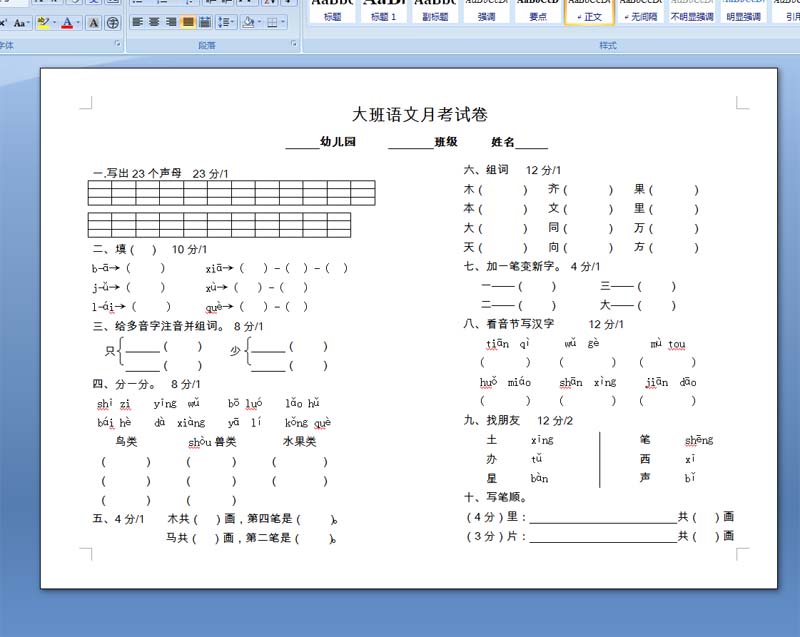Apply the 不明显强调 style
800x637 pixels.
click(692, 11)
